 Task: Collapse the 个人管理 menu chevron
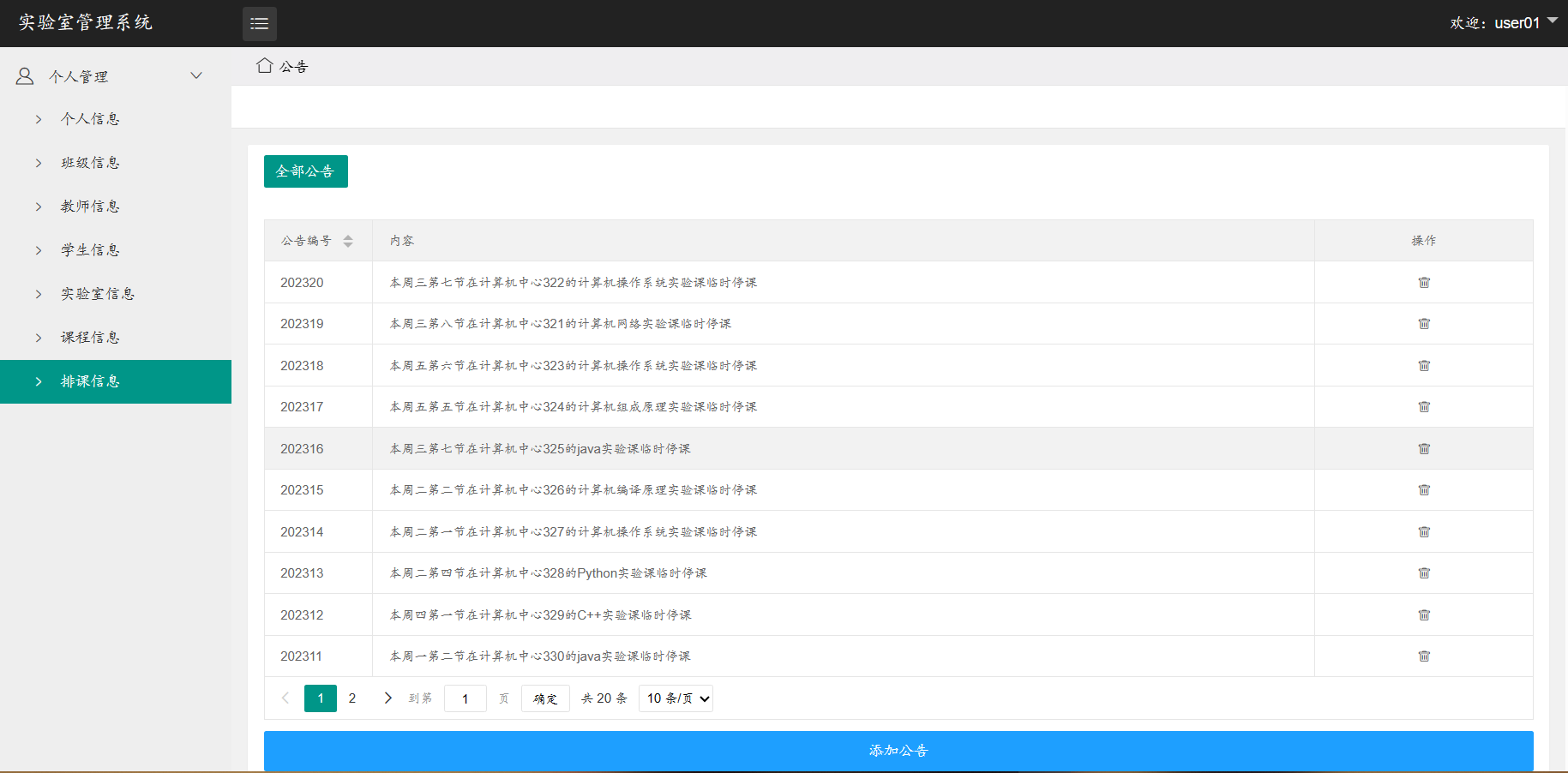point(196,75)
